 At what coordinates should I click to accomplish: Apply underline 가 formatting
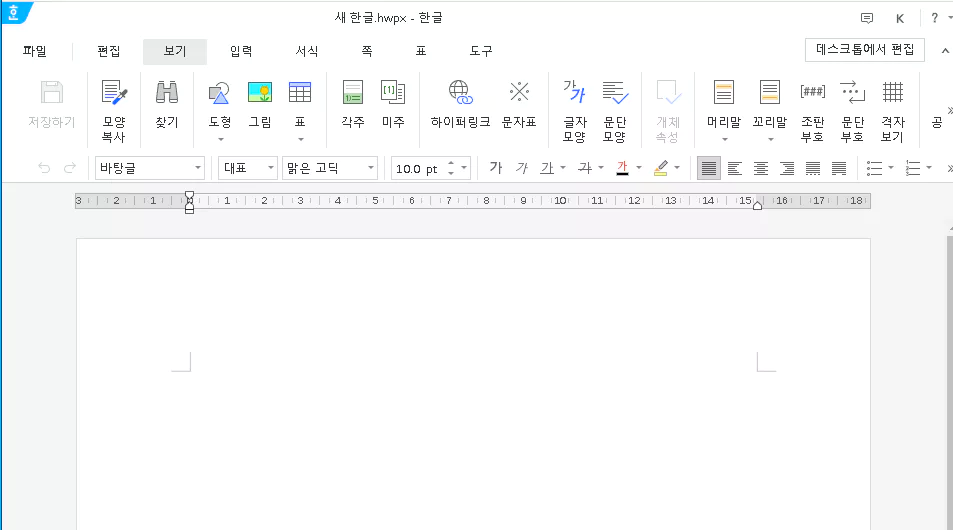pos(547,168)
